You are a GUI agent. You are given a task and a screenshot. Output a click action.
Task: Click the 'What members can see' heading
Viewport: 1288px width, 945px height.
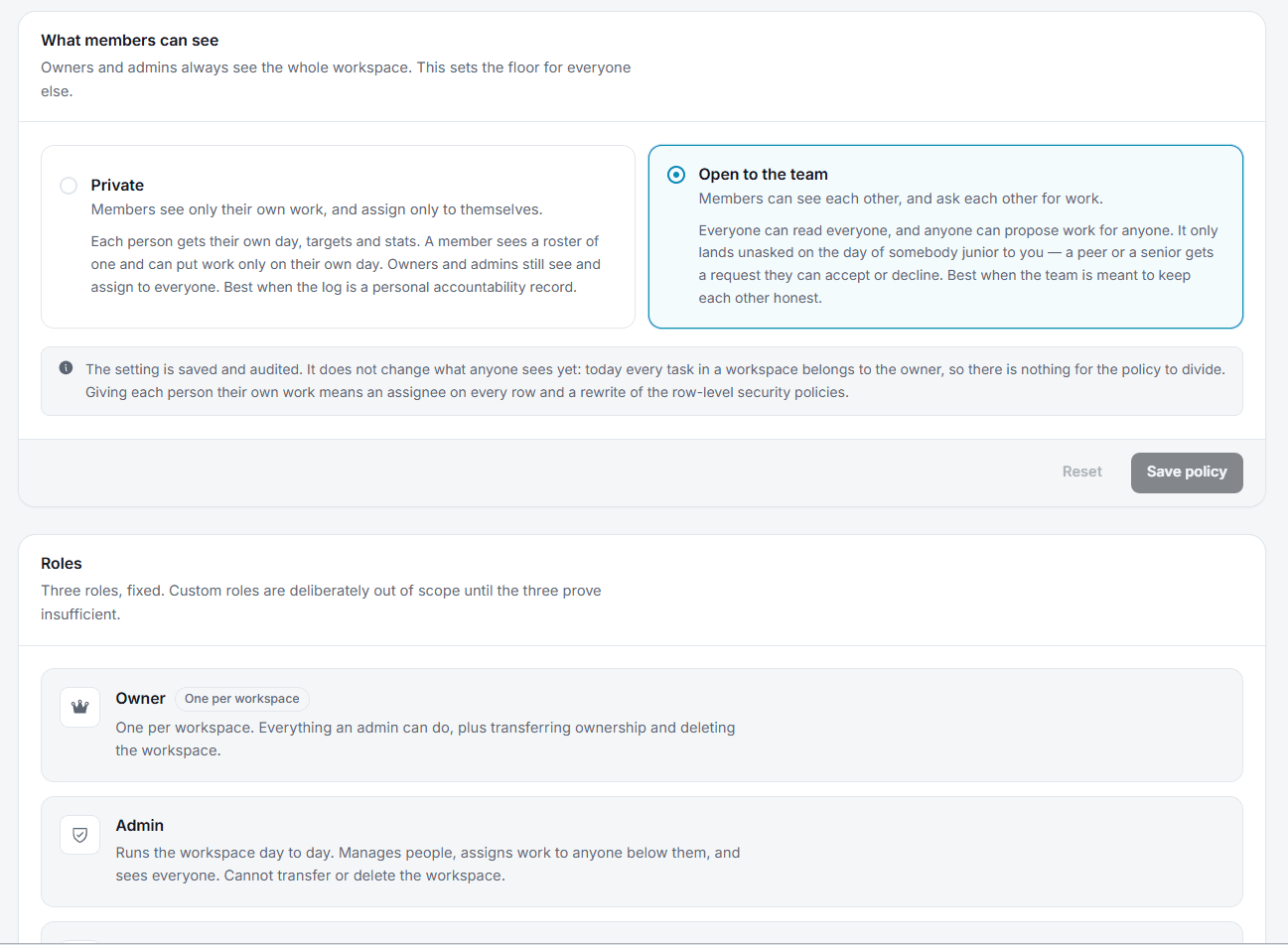130,41
